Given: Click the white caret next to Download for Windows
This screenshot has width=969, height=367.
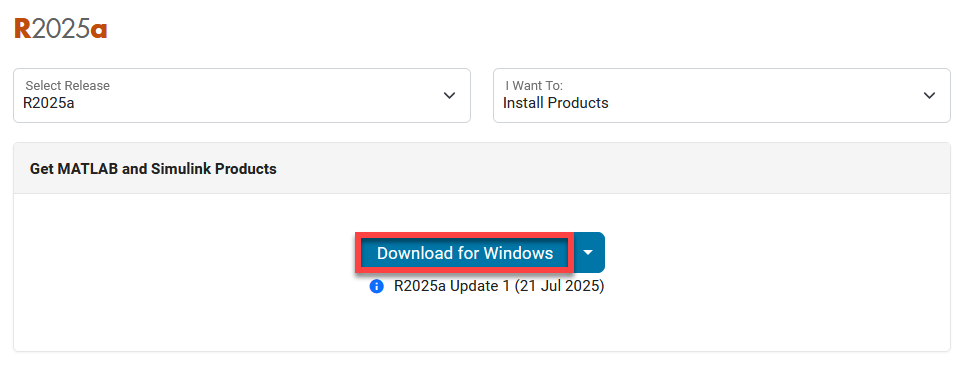Looking at the screenshot, I should point(588,252).
